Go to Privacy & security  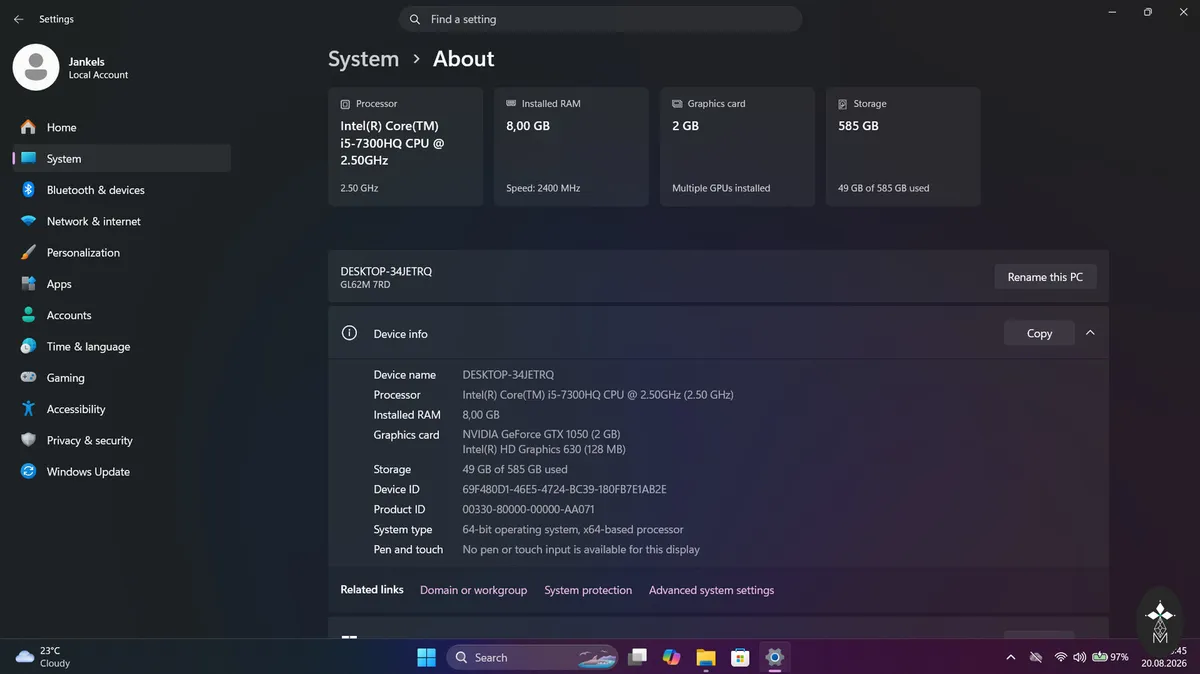coord(121,440)
